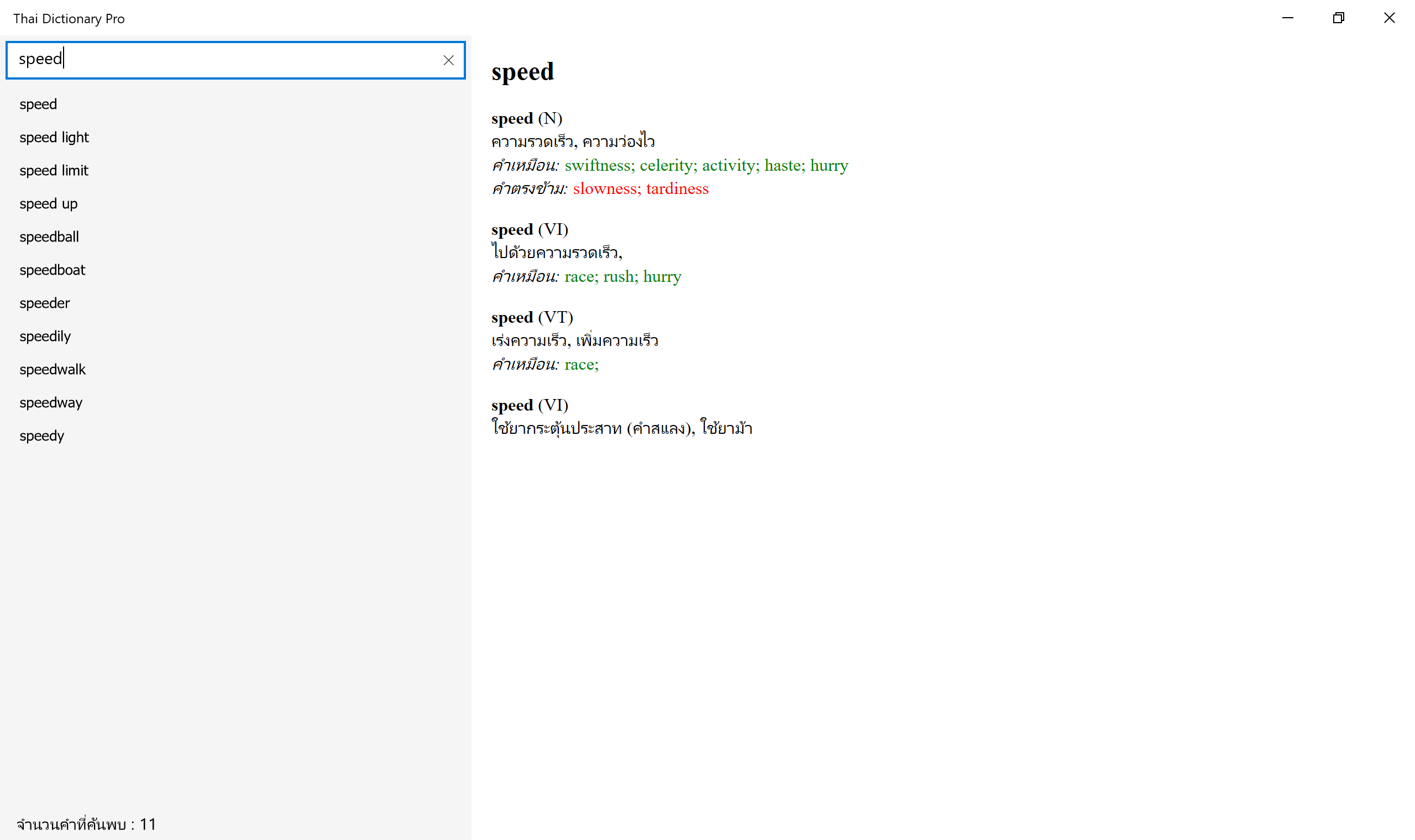
Task: Select the 'speed up' result
Action: (48, 204)
